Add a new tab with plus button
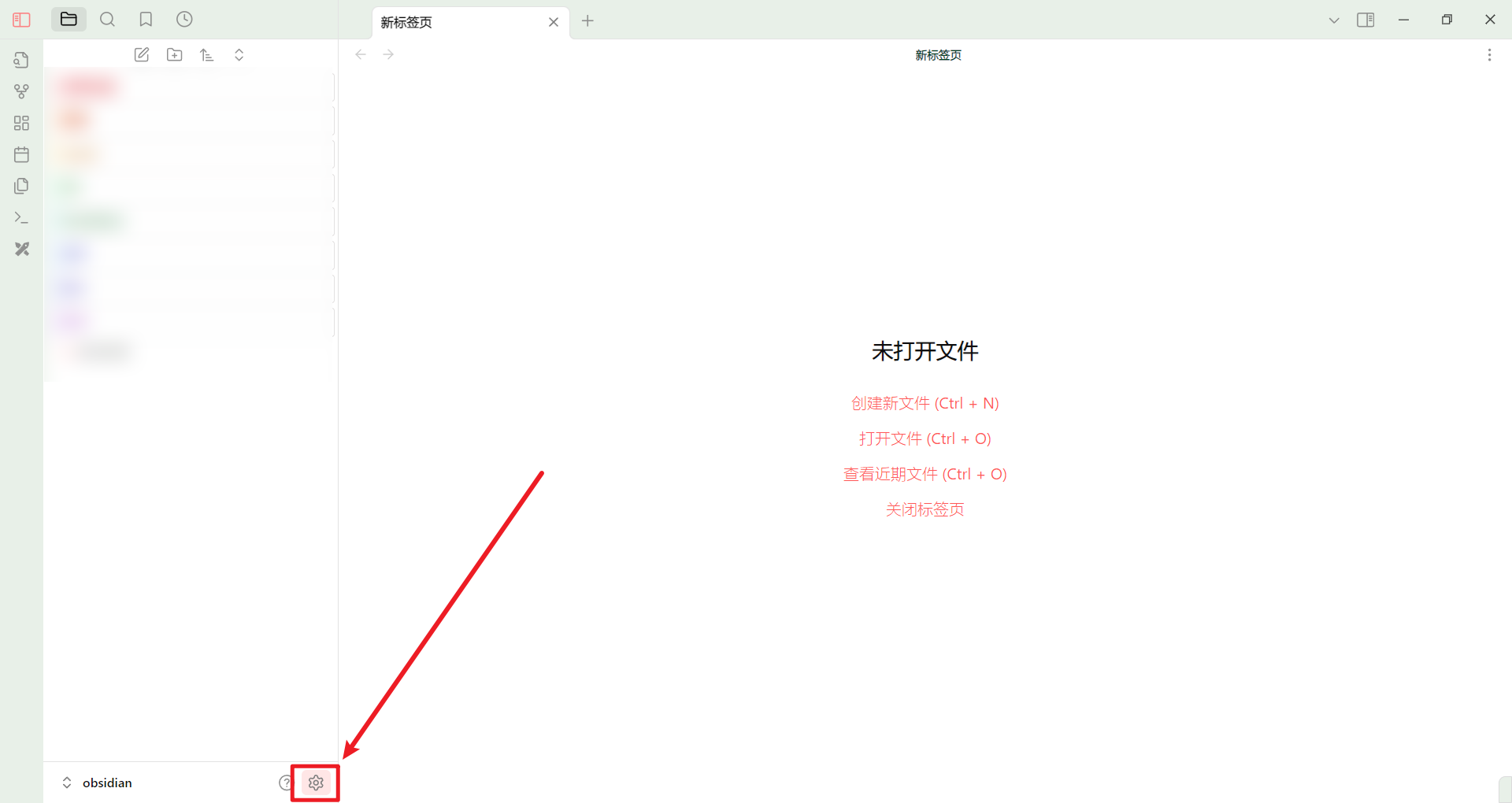1512x803 pixels. pyautogui.click(x=587, y=21)
